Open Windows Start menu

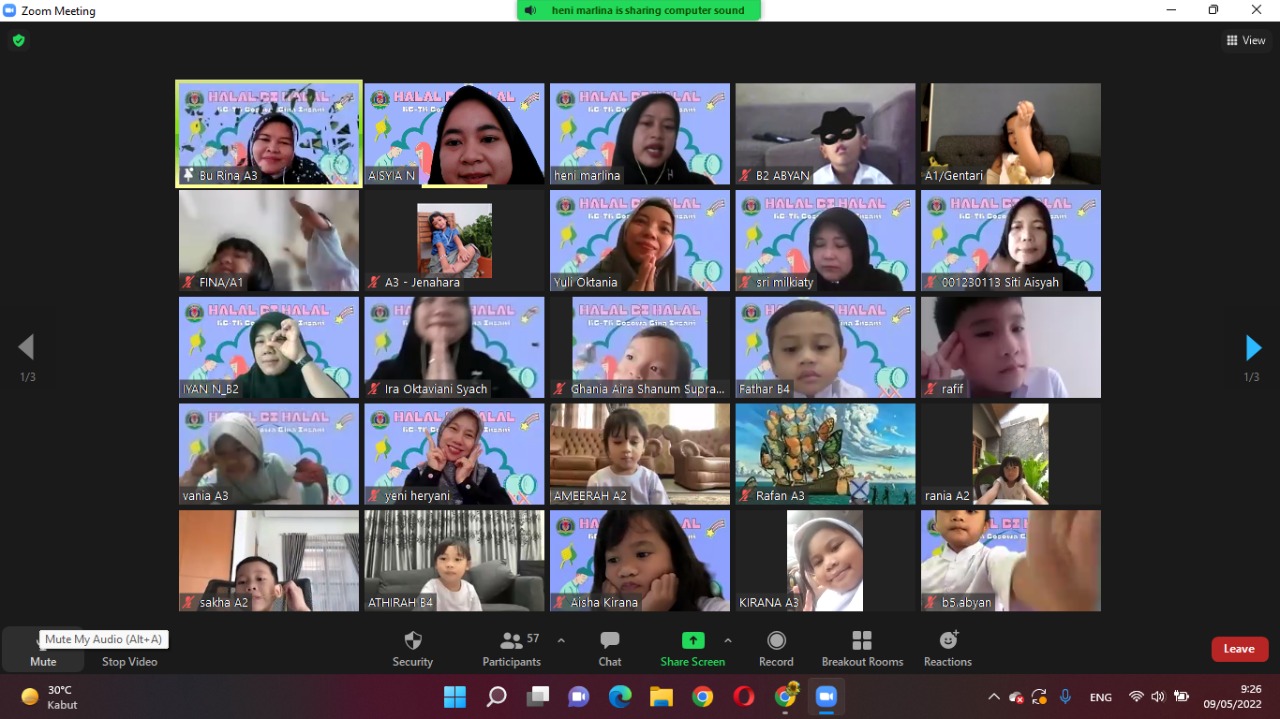[455, 697]
